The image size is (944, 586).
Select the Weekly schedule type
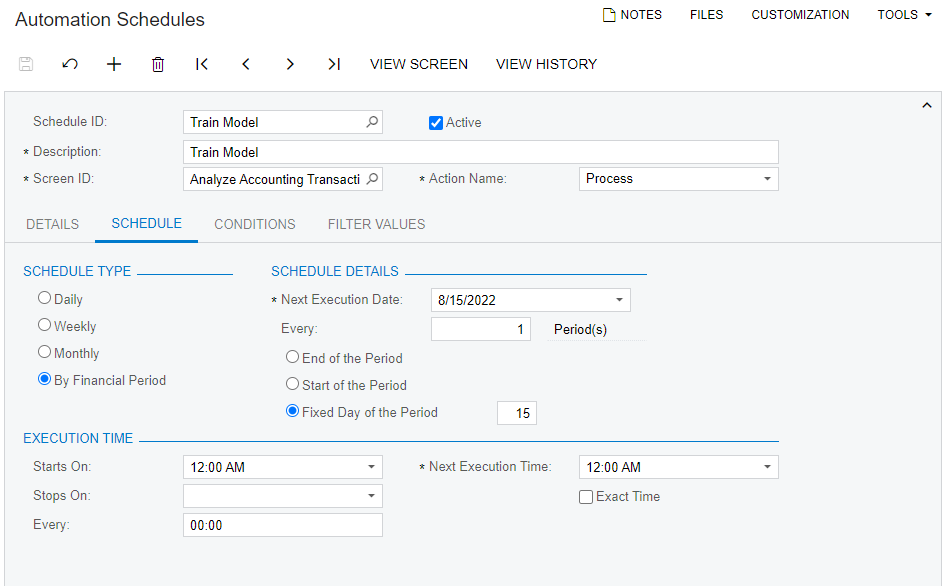tap(44, 325)
